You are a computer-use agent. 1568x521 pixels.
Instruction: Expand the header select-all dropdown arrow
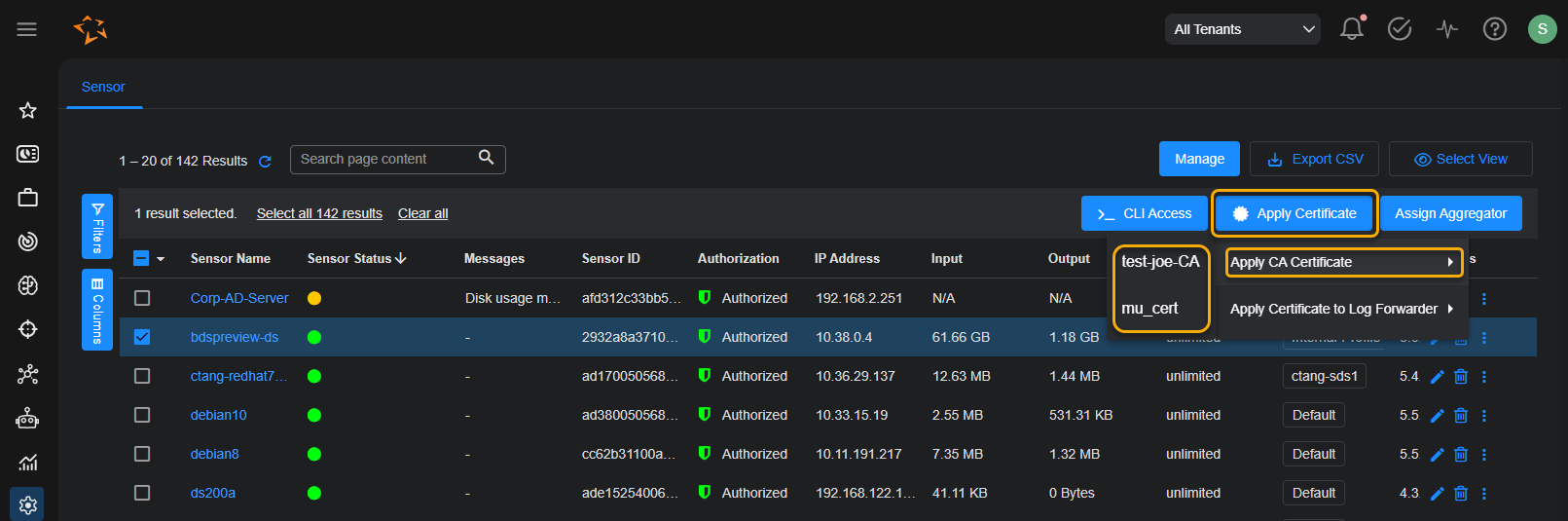(x=161, y=259)
